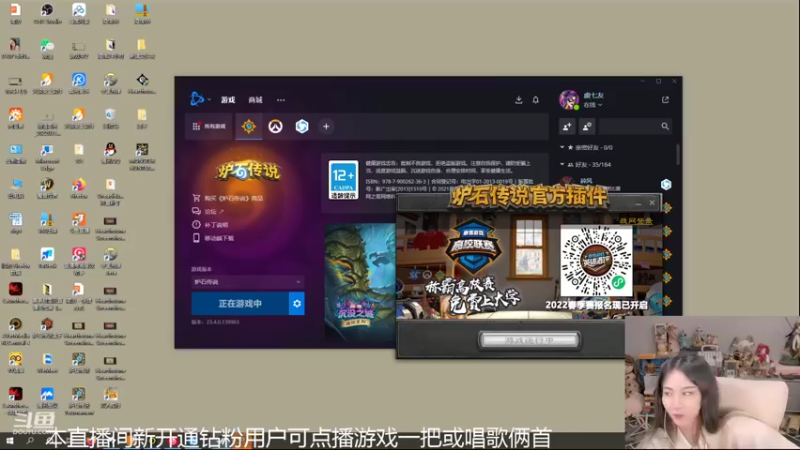Open the 沉没之城 news thumbnail

coord(360,282)
